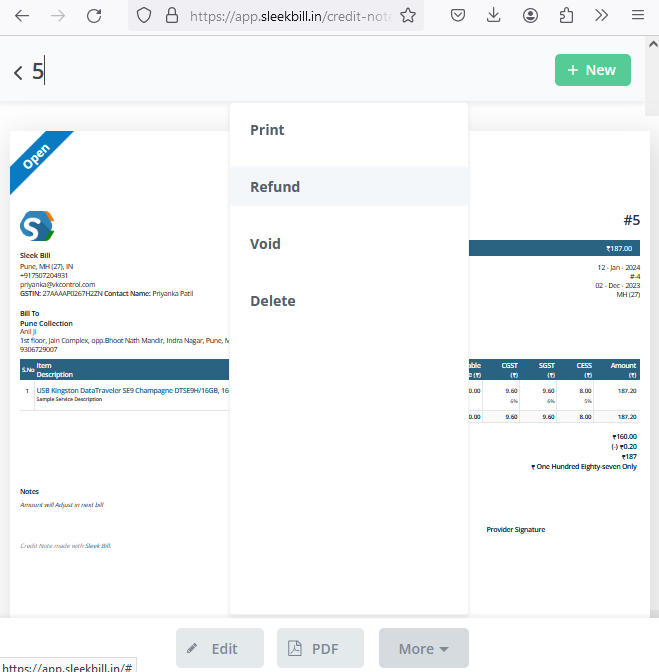Open the Firefox account profile icon
Image resolution: width=659 pixels, height=672 pixels.
click(530, 16)
